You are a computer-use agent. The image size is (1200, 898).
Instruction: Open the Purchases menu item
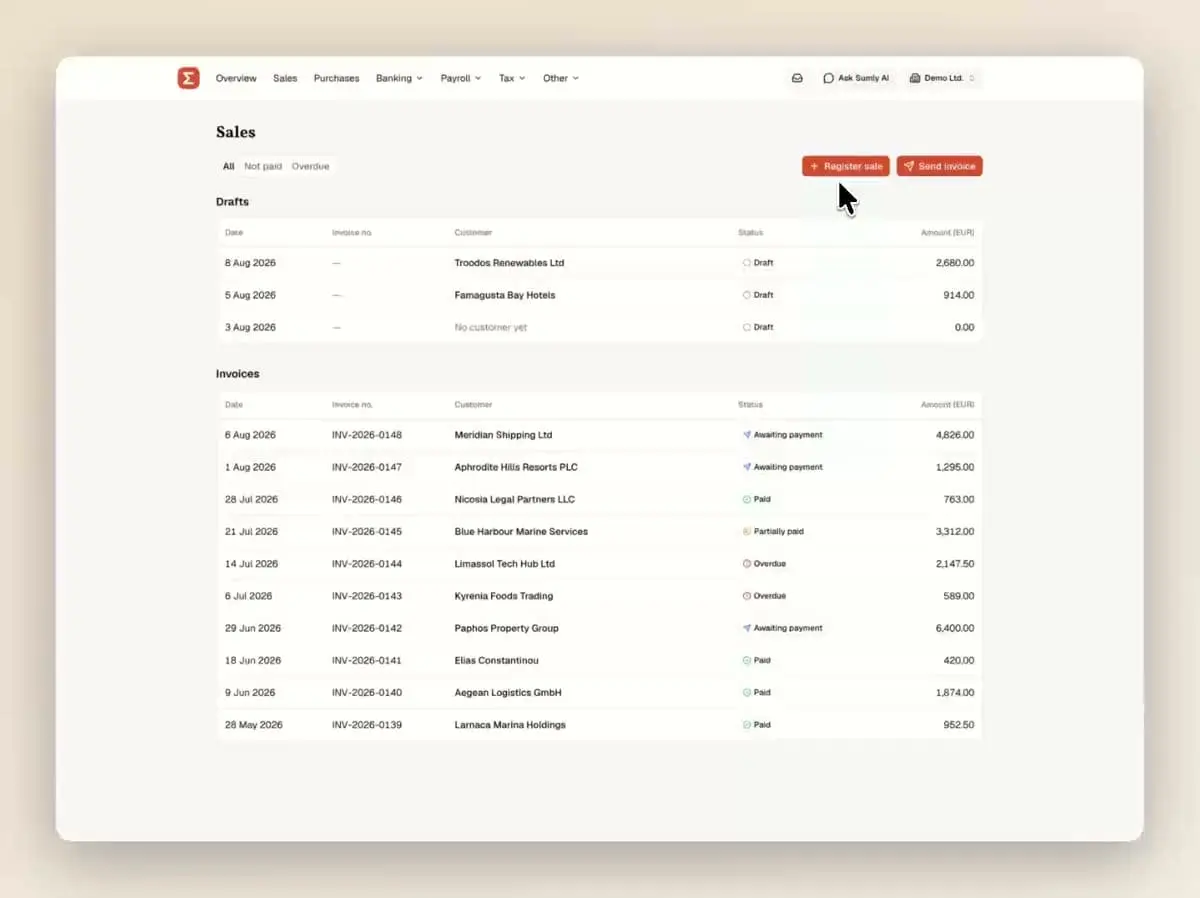click(x=336, y=78)
